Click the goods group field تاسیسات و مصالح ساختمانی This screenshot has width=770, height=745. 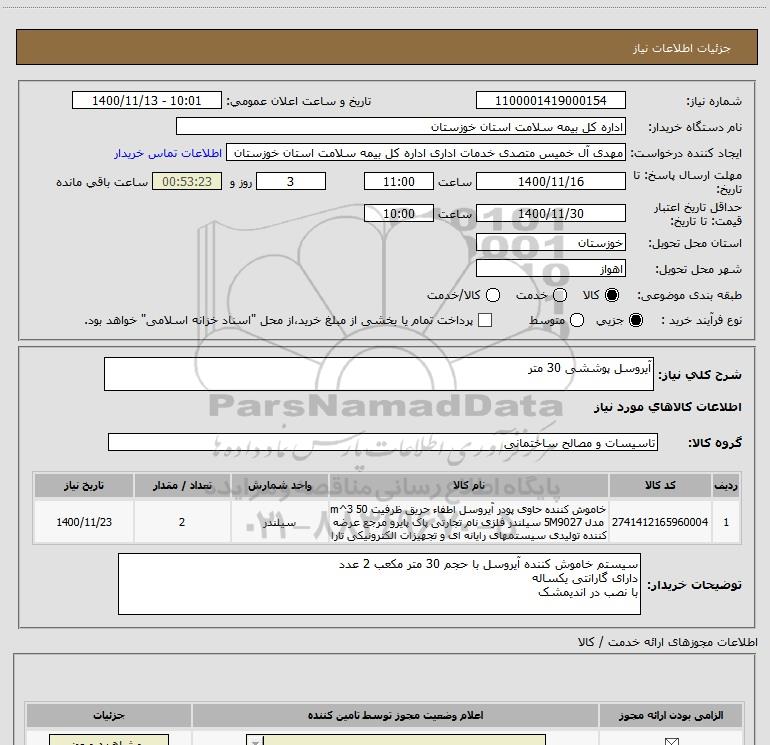(x=383, y=442)
